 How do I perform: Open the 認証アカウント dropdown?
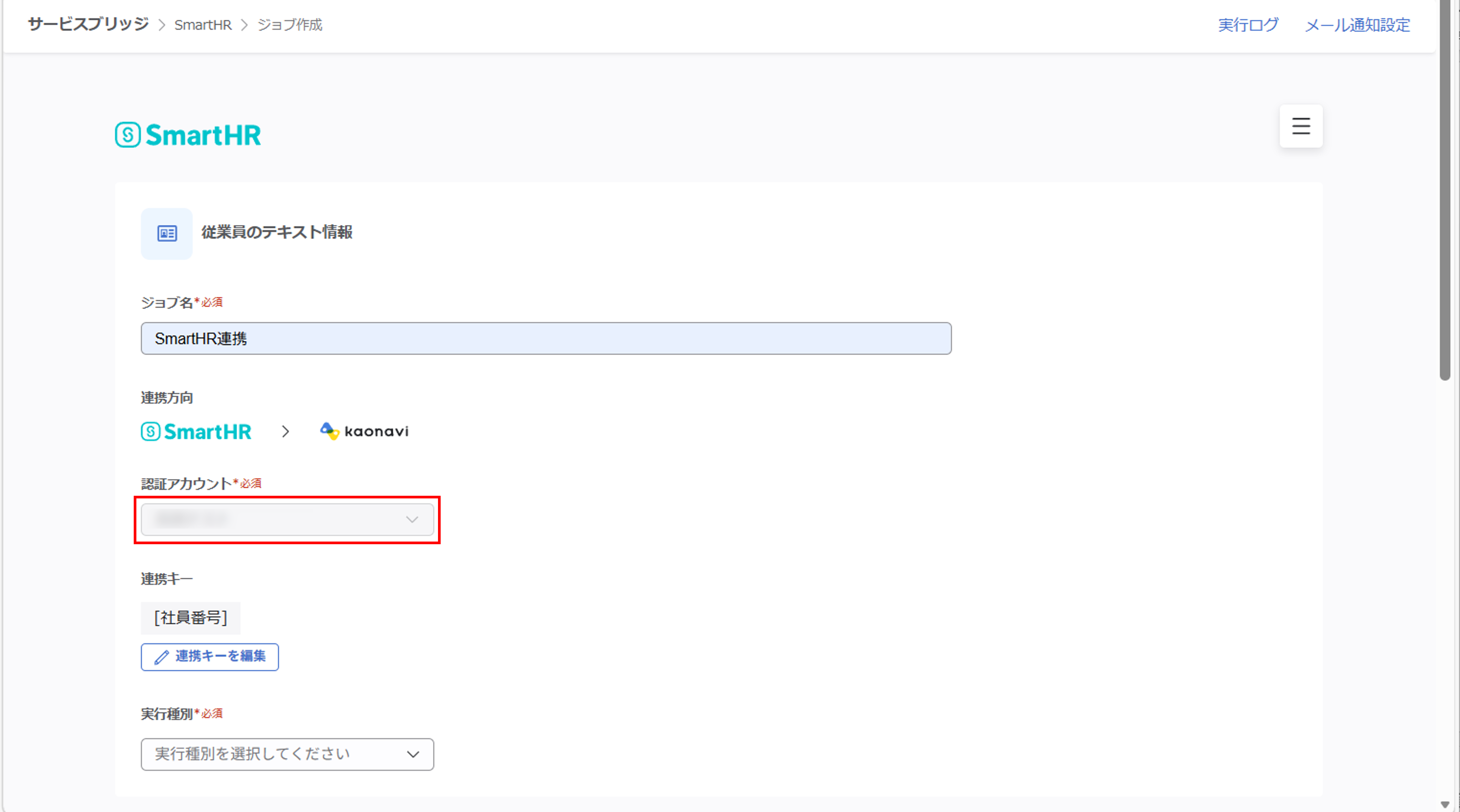click(287, 520)
